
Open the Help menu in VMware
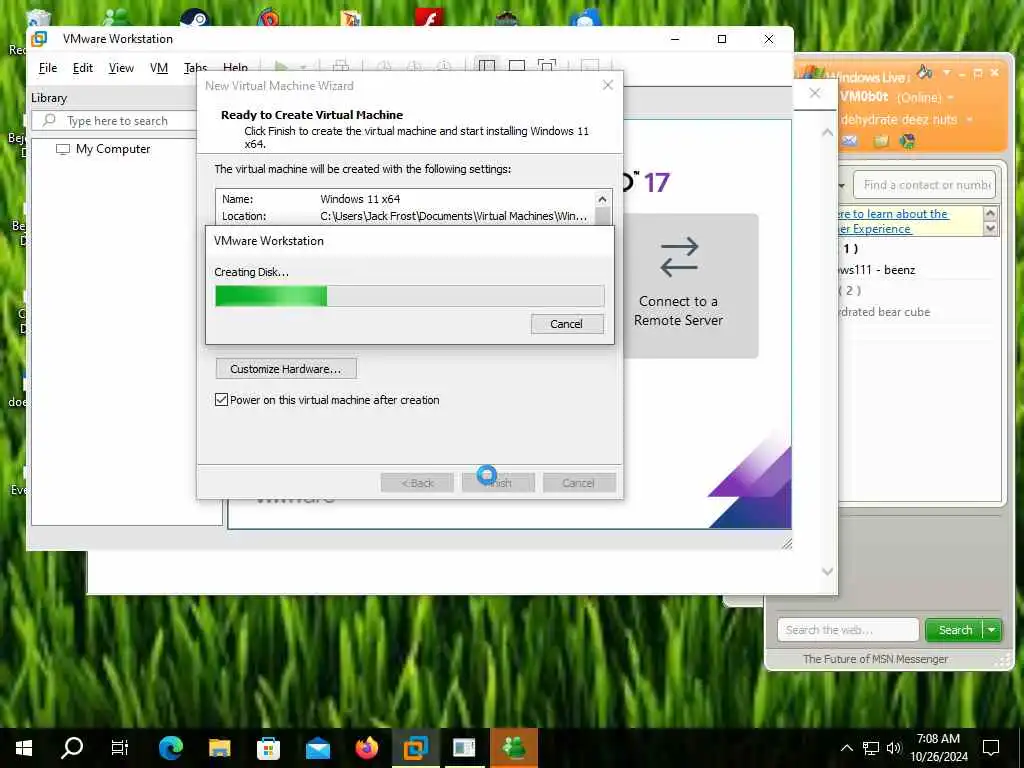235,67
